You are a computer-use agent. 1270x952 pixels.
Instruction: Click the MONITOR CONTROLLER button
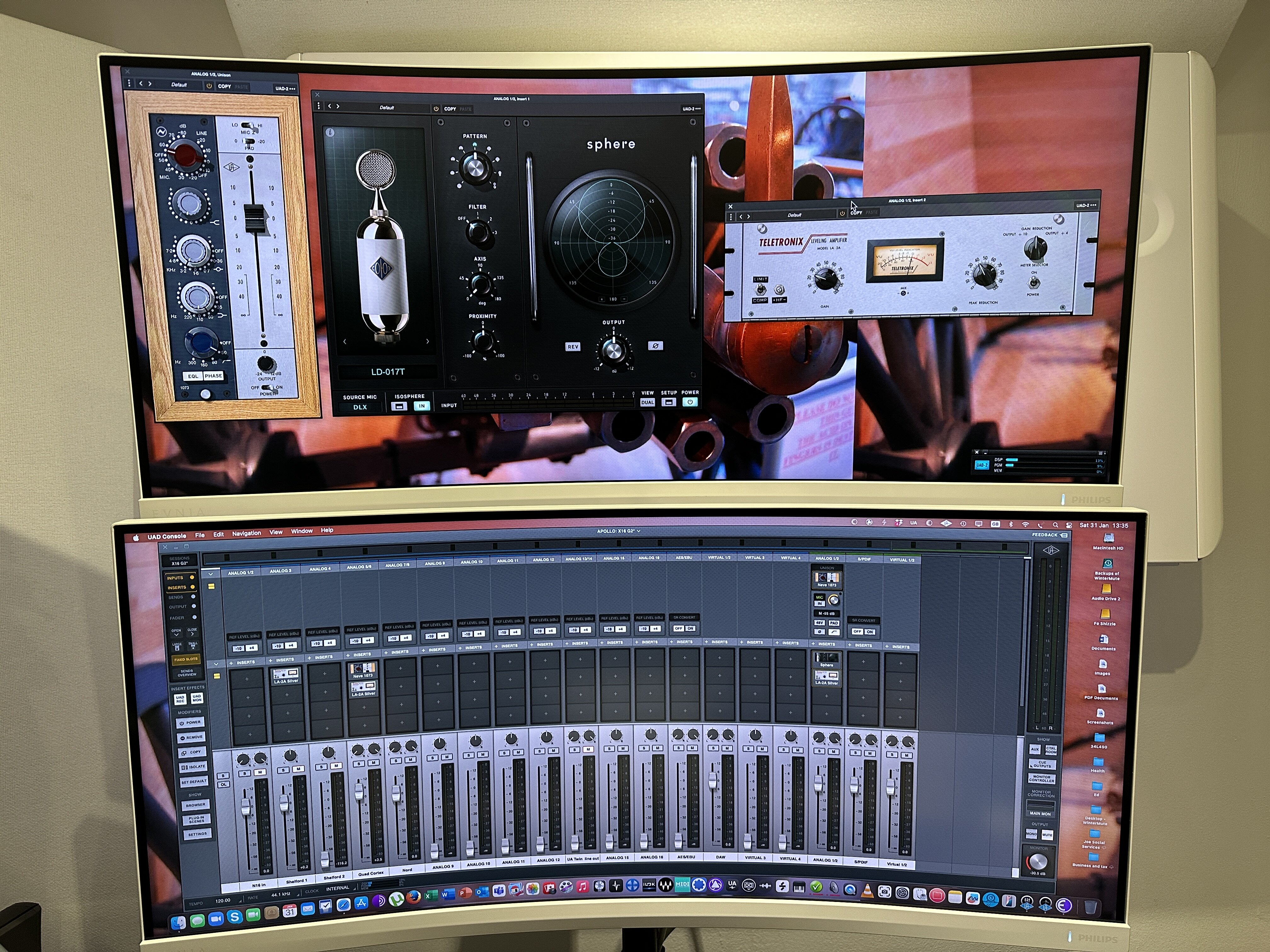pos(1042,779)
